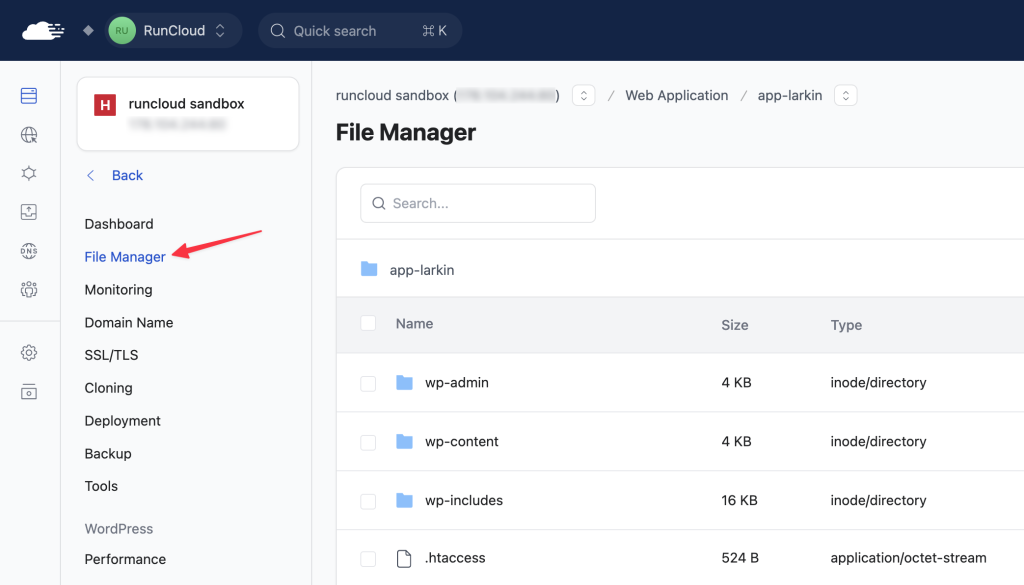The width and height of the screenshot is (1024, 585).
Task: Click the .htaccess file icon
Action: pos(404,558)
